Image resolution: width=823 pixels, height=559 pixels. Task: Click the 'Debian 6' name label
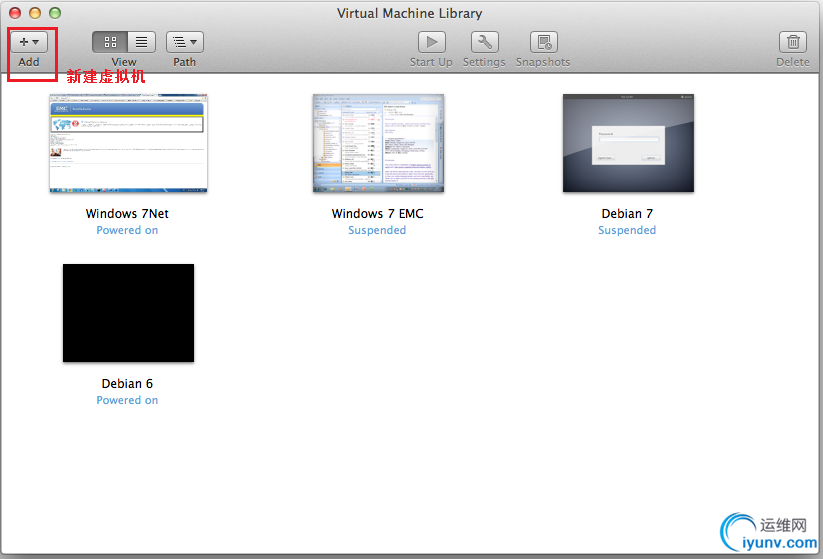pyautogui.click(x=127, y=384)
